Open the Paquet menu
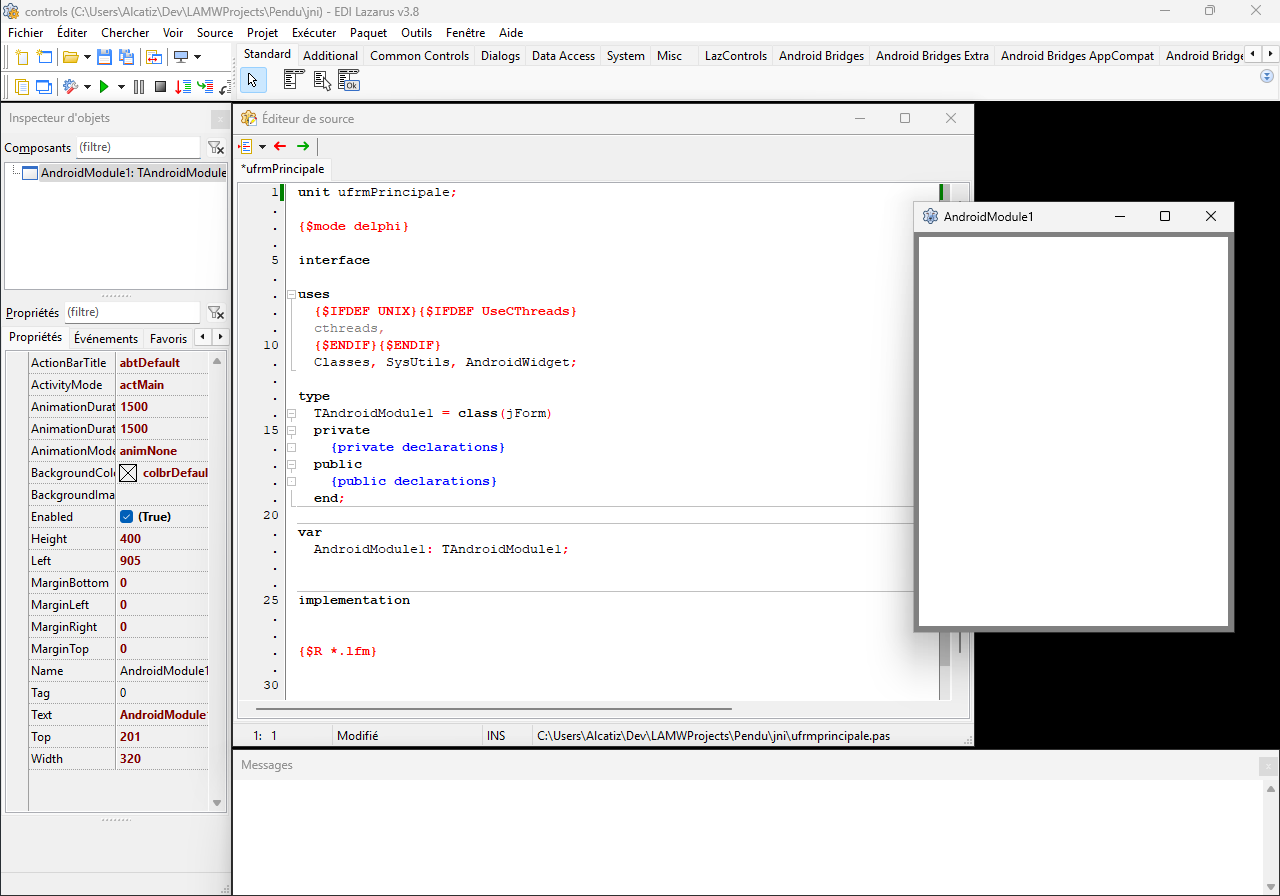 coord(368,32)
